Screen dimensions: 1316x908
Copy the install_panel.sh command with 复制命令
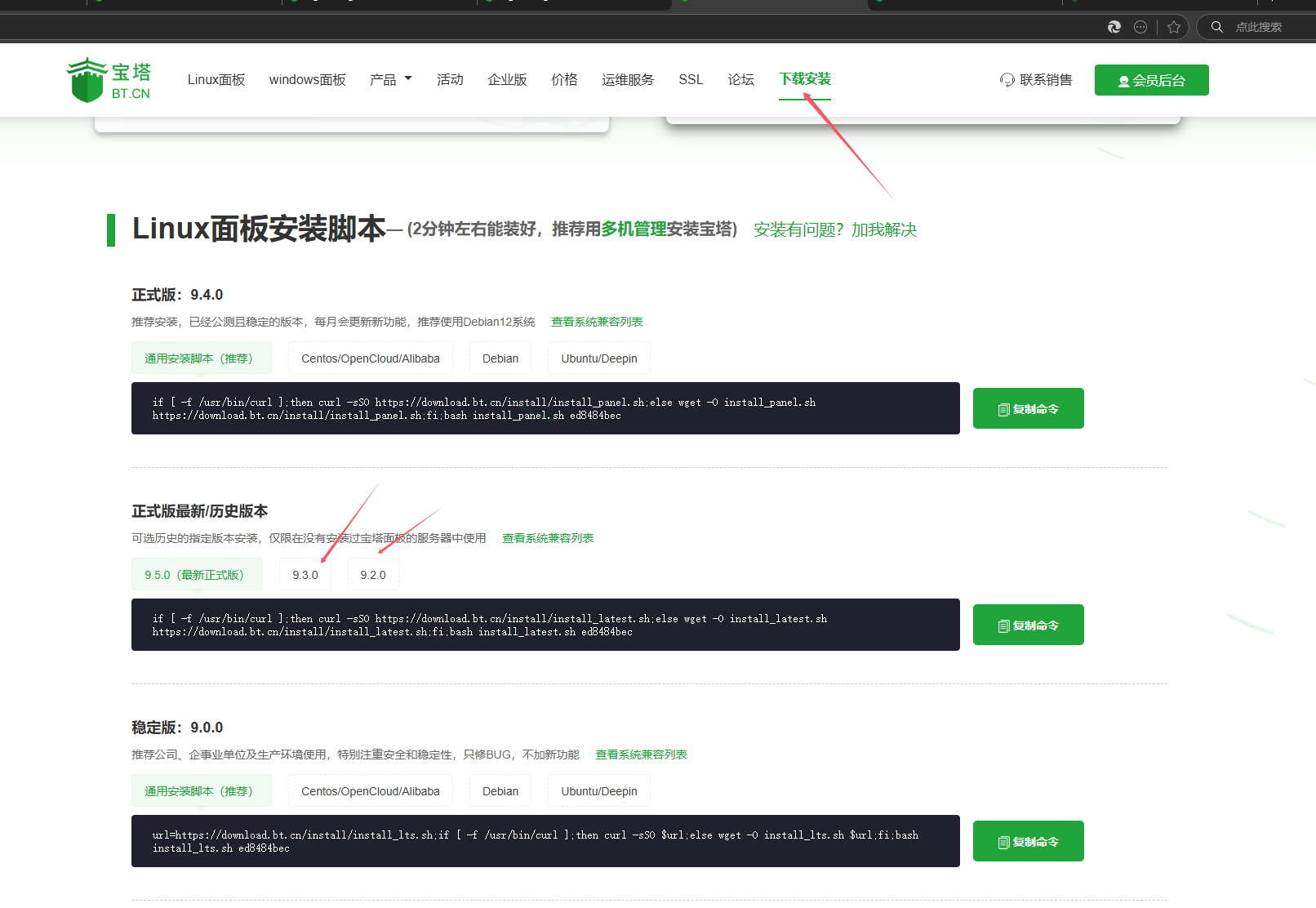[1029, 408]
